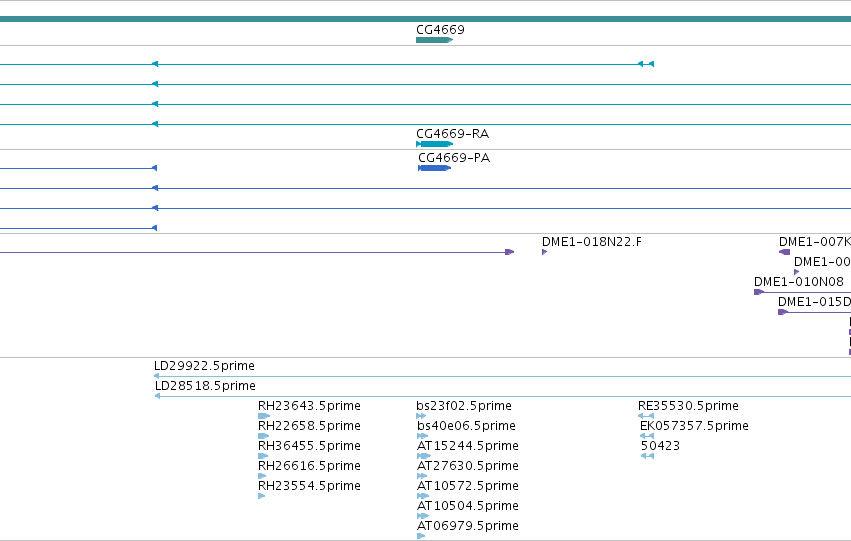851x541 pixels.
Task: Select the LD28518.5prime label
Action: [x=205, y=386]
